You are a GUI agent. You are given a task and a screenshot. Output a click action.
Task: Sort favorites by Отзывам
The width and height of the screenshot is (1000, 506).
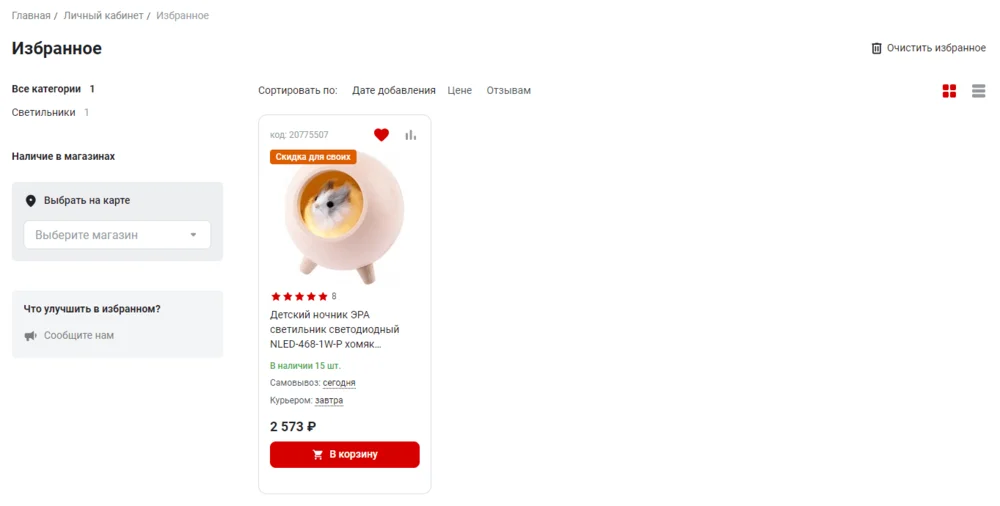click(508, 91)
